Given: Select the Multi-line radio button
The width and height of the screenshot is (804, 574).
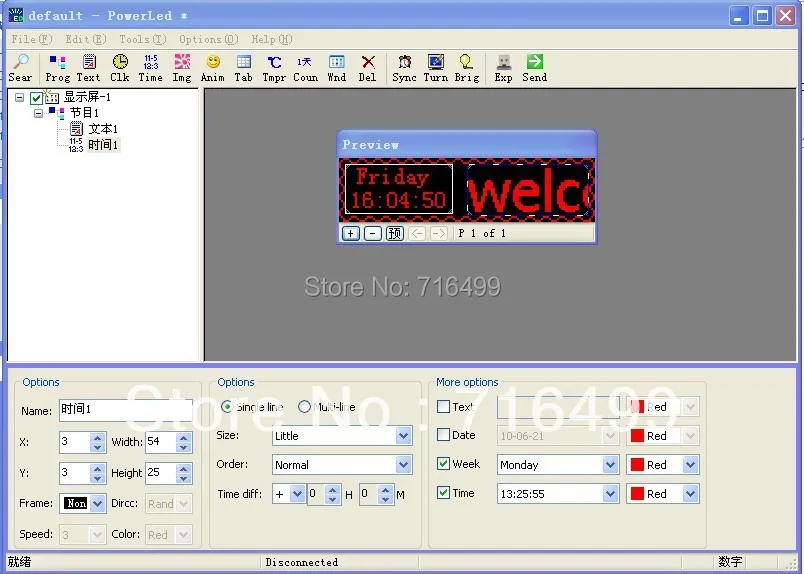Looking at the screenshot, I should [x=305, y=407].
